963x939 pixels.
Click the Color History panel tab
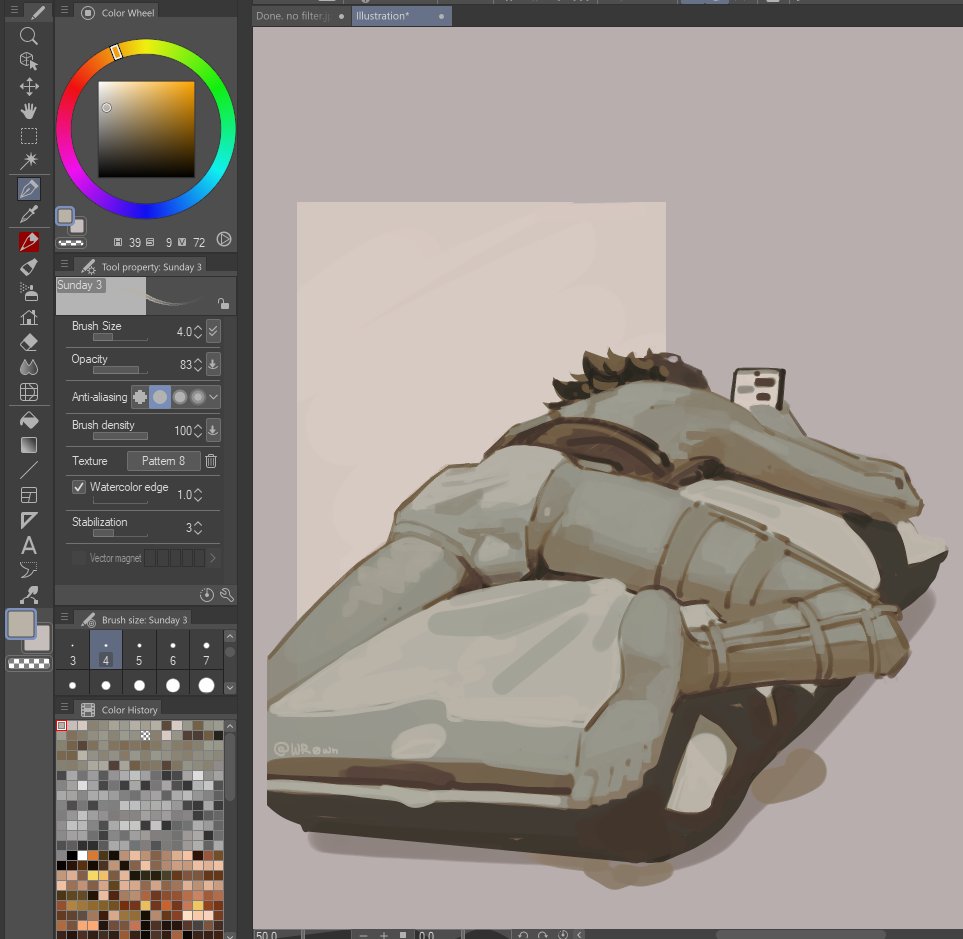click(x=119, y=710)
